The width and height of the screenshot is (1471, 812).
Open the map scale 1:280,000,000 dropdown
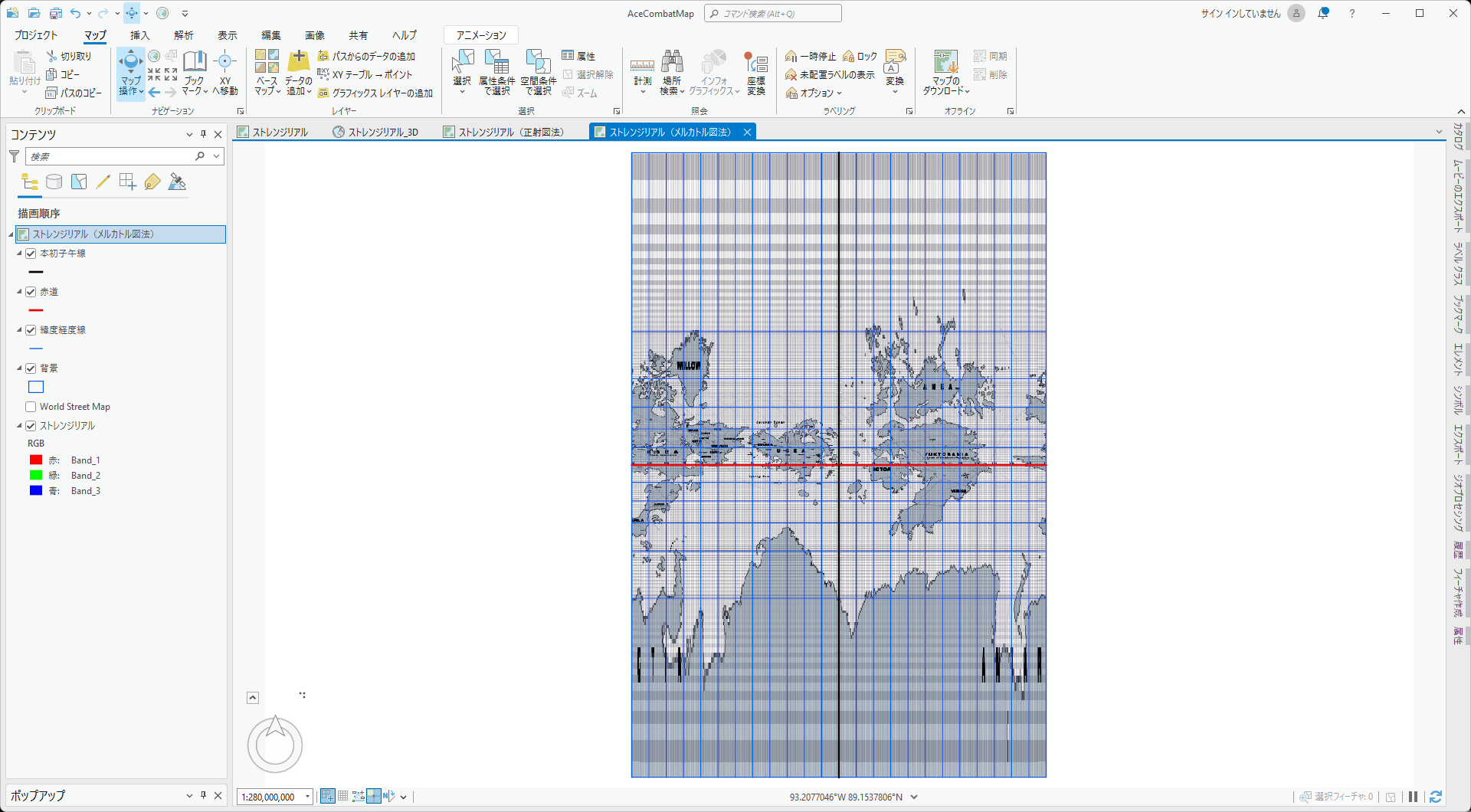307,797
